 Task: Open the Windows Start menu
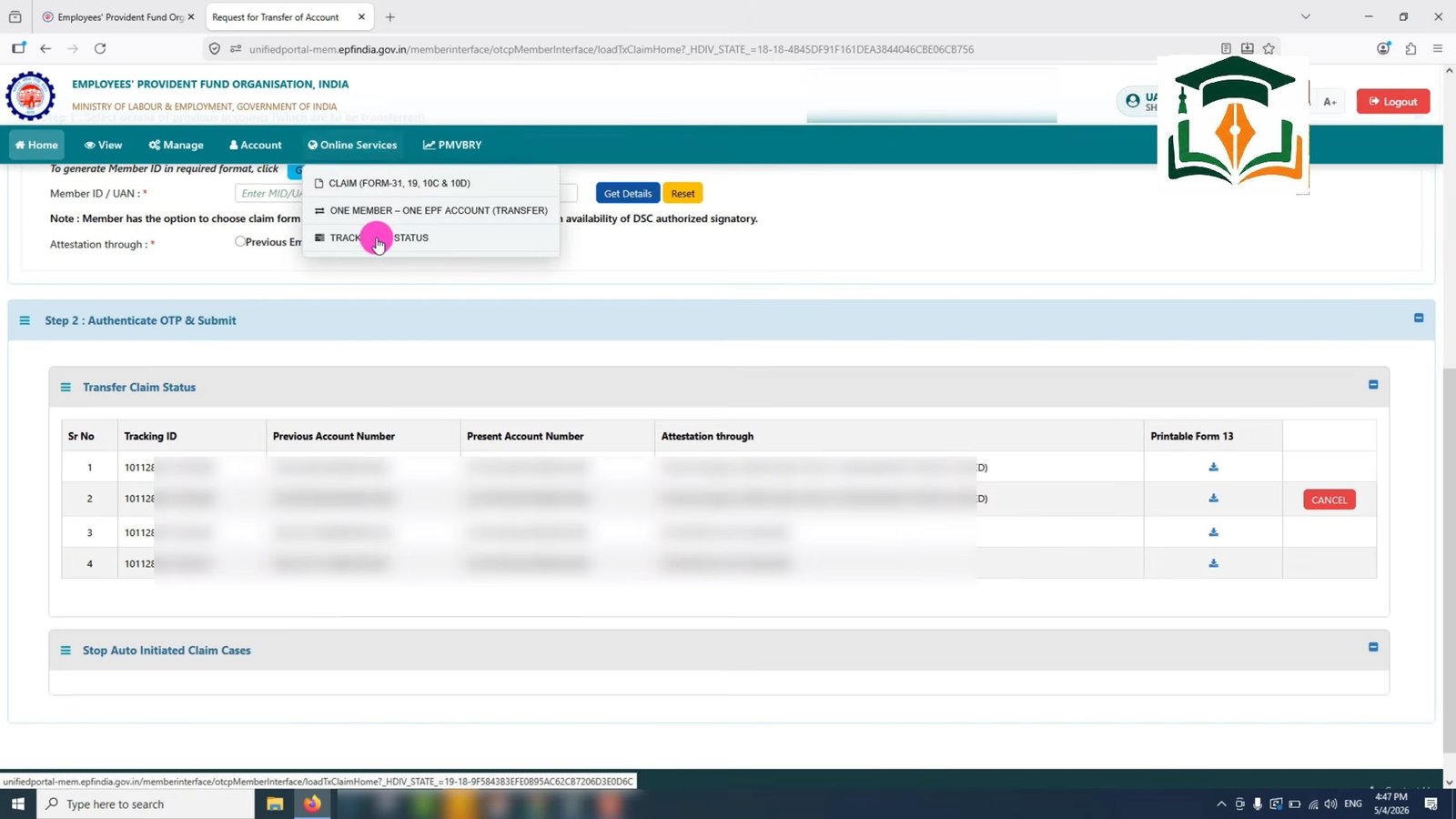pos(17,804)
